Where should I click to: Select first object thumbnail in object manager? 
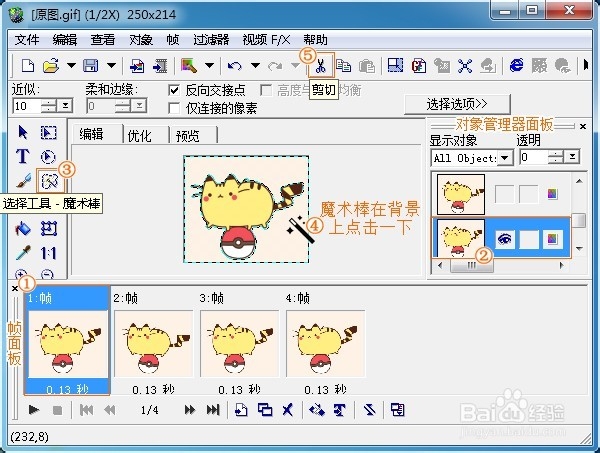click(x=461, y=194)
